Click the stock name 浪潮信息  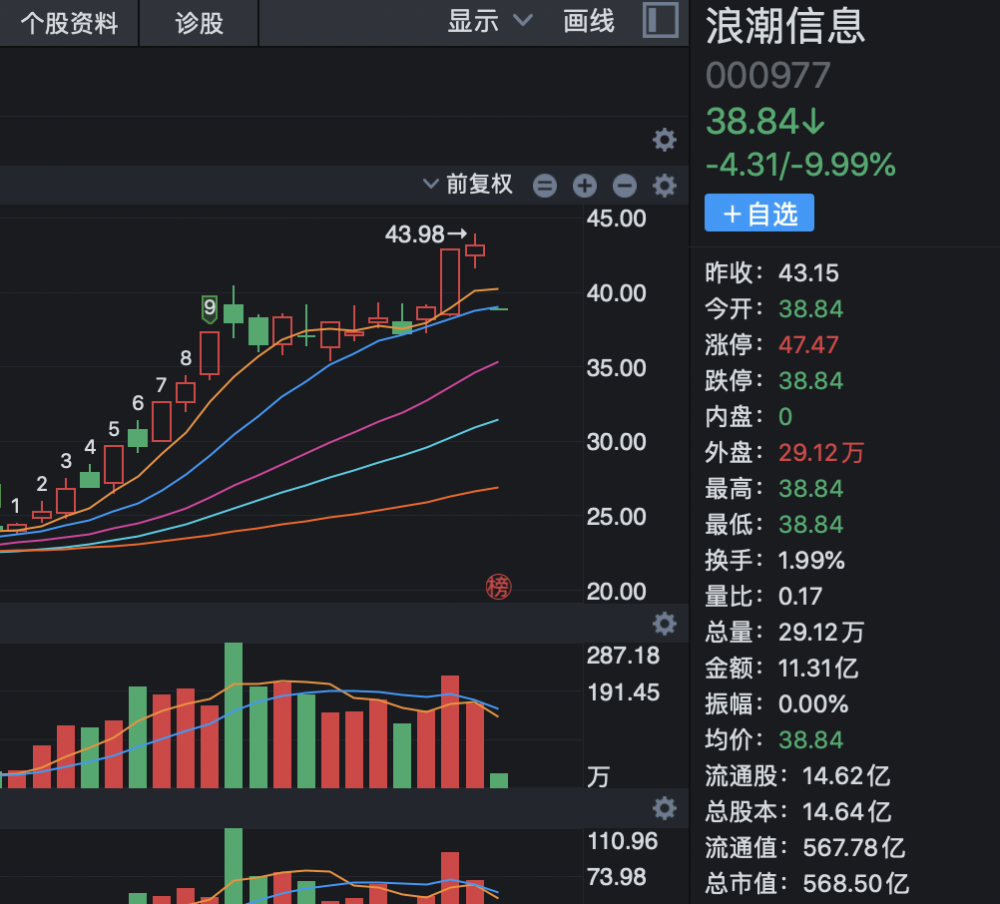click(x=785, y=26)
